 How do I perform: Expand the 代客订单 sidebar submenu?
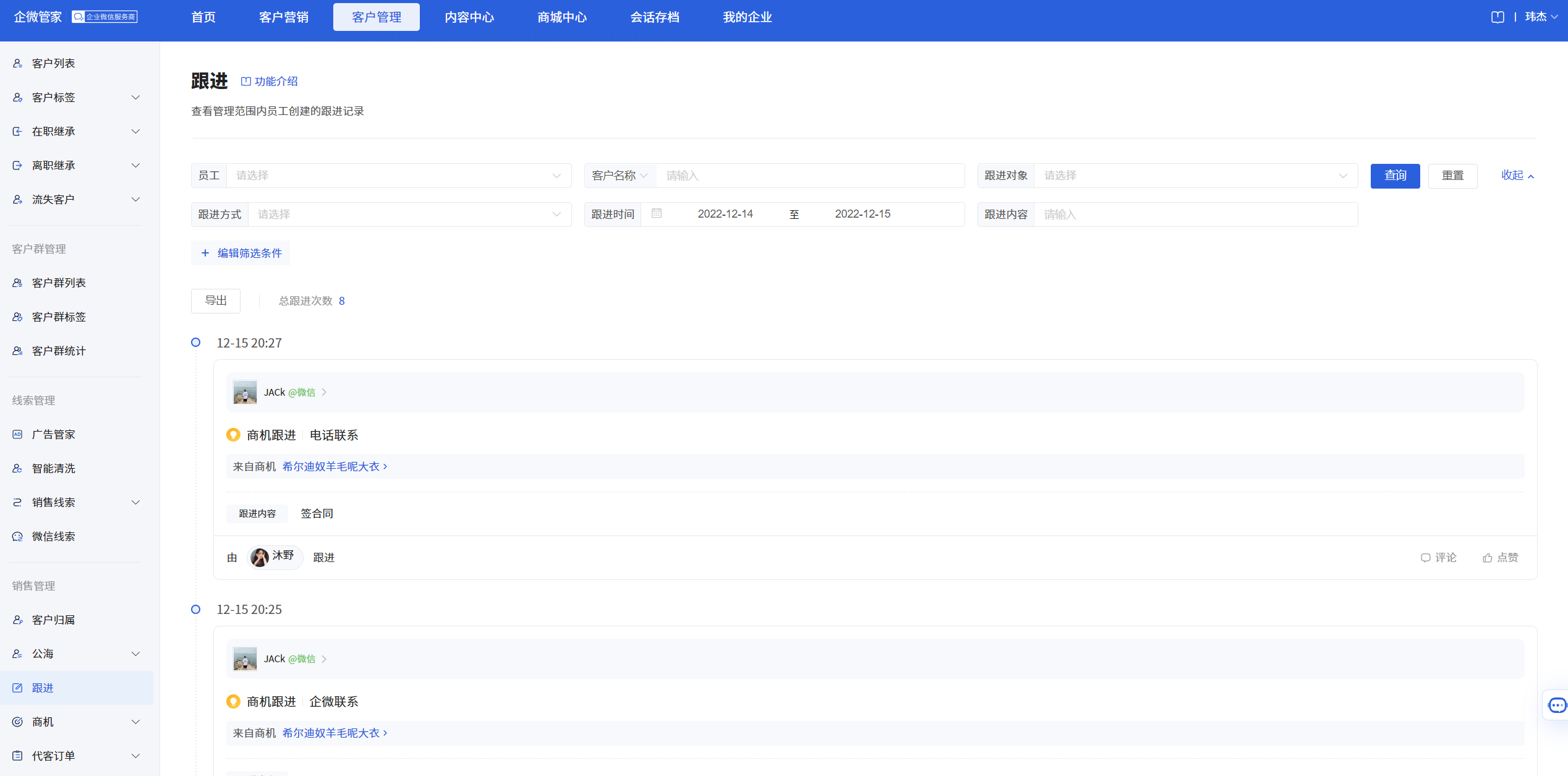click(x=136, y=756)
